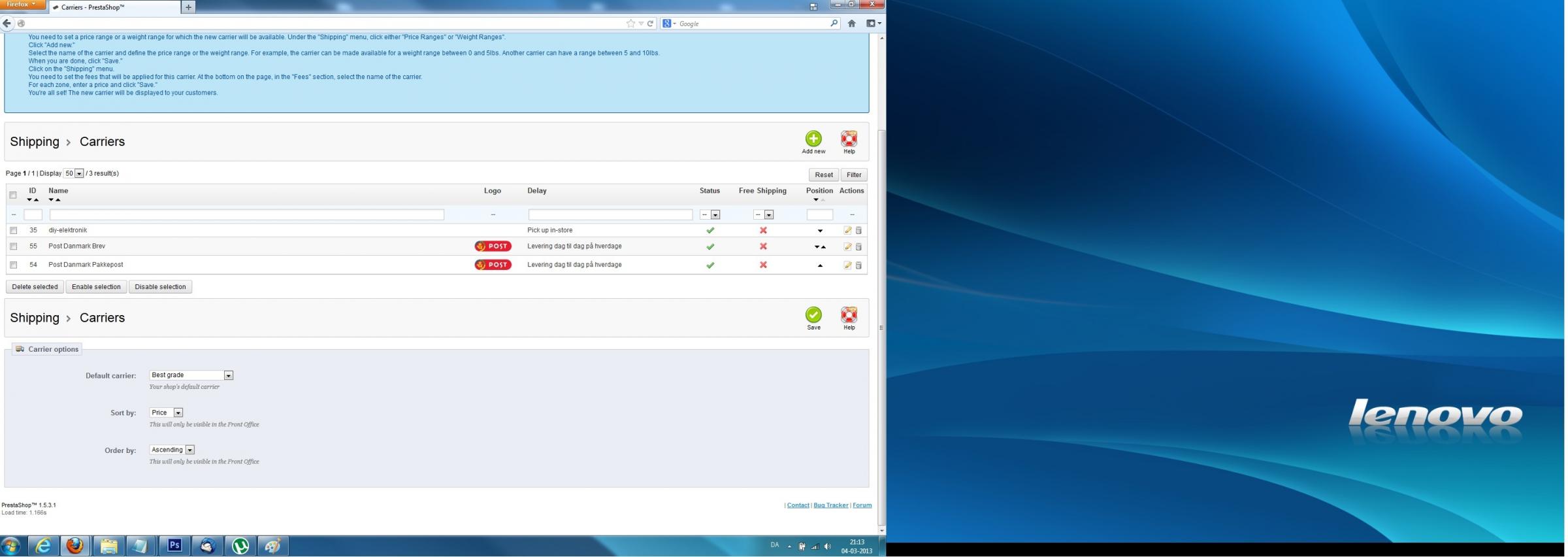The width and height of the screenshot is (1568, 557).
Task: Move Post Danmark Pakkepost up one position
Action: click(820, 265)
